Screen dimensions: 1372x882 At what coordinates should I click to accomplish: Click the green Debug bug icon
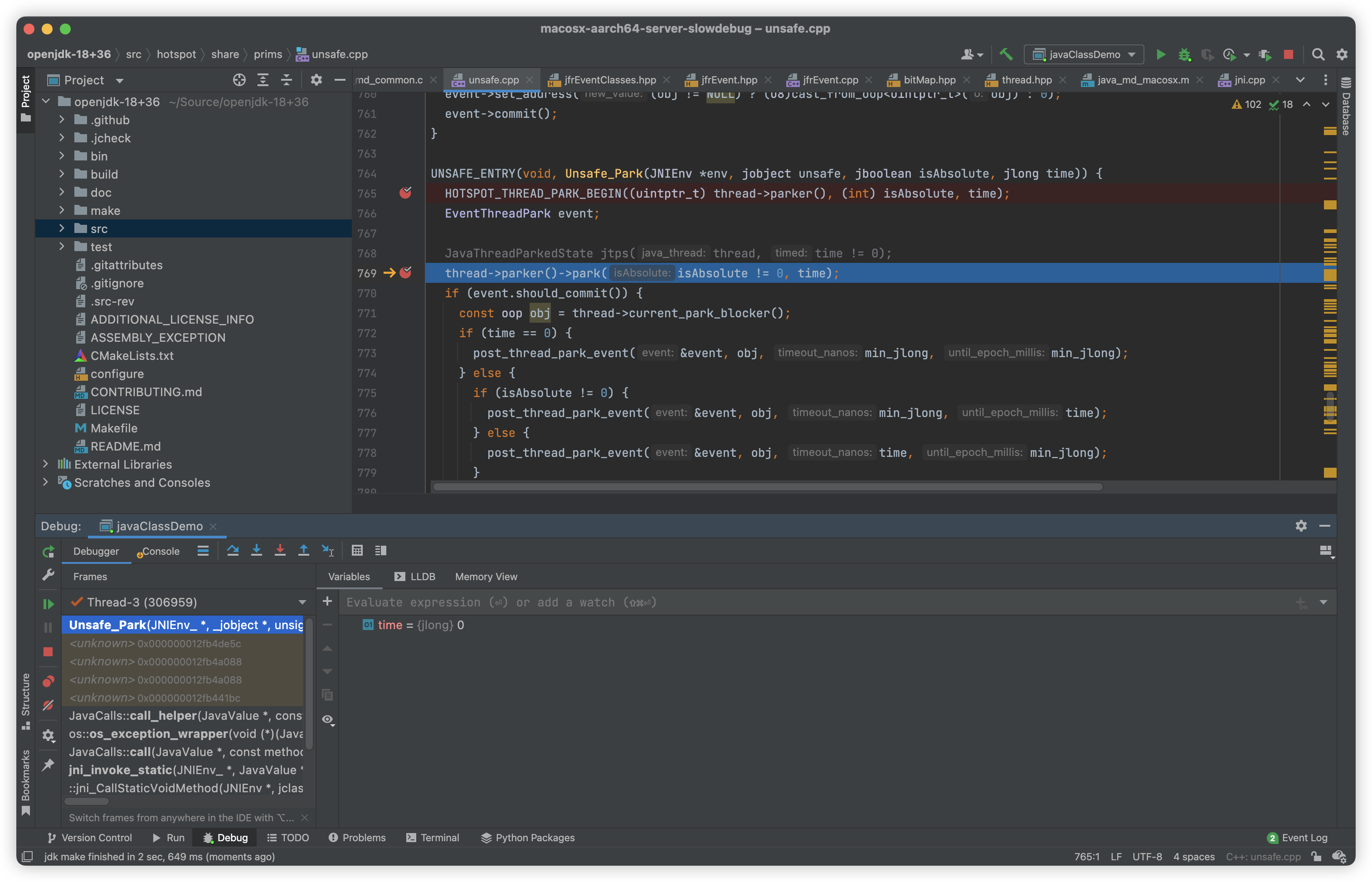(x=1184, y=54)
